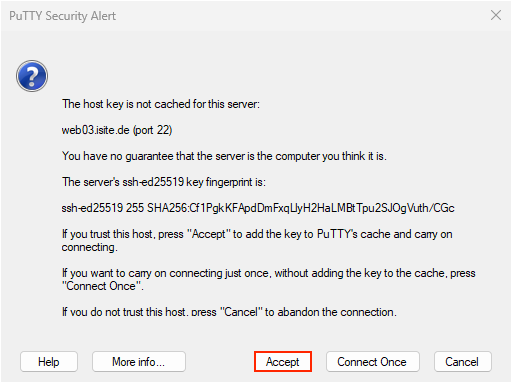Close the PuTTY Security Alert dialog
Screen dimensions: 512x383
click(x=496, y=15)
